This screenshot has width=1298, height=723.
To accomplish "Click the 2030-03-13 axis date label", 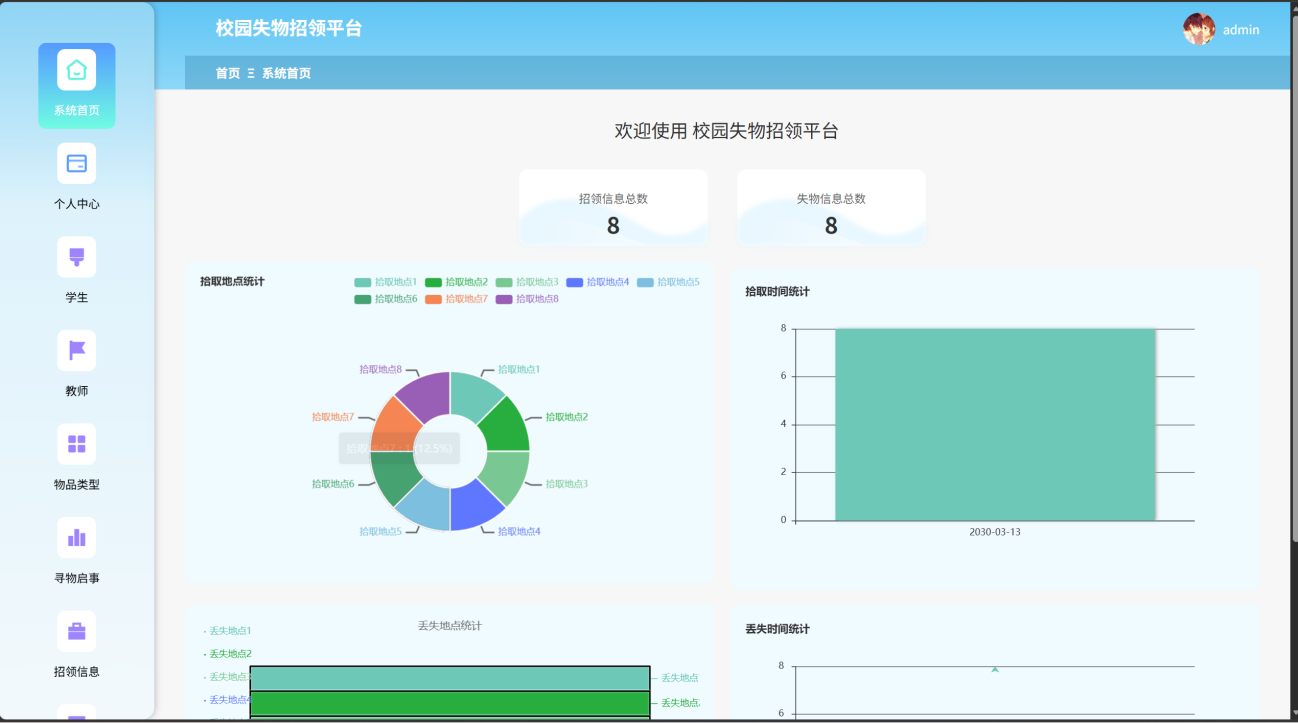I will point(995,532).
